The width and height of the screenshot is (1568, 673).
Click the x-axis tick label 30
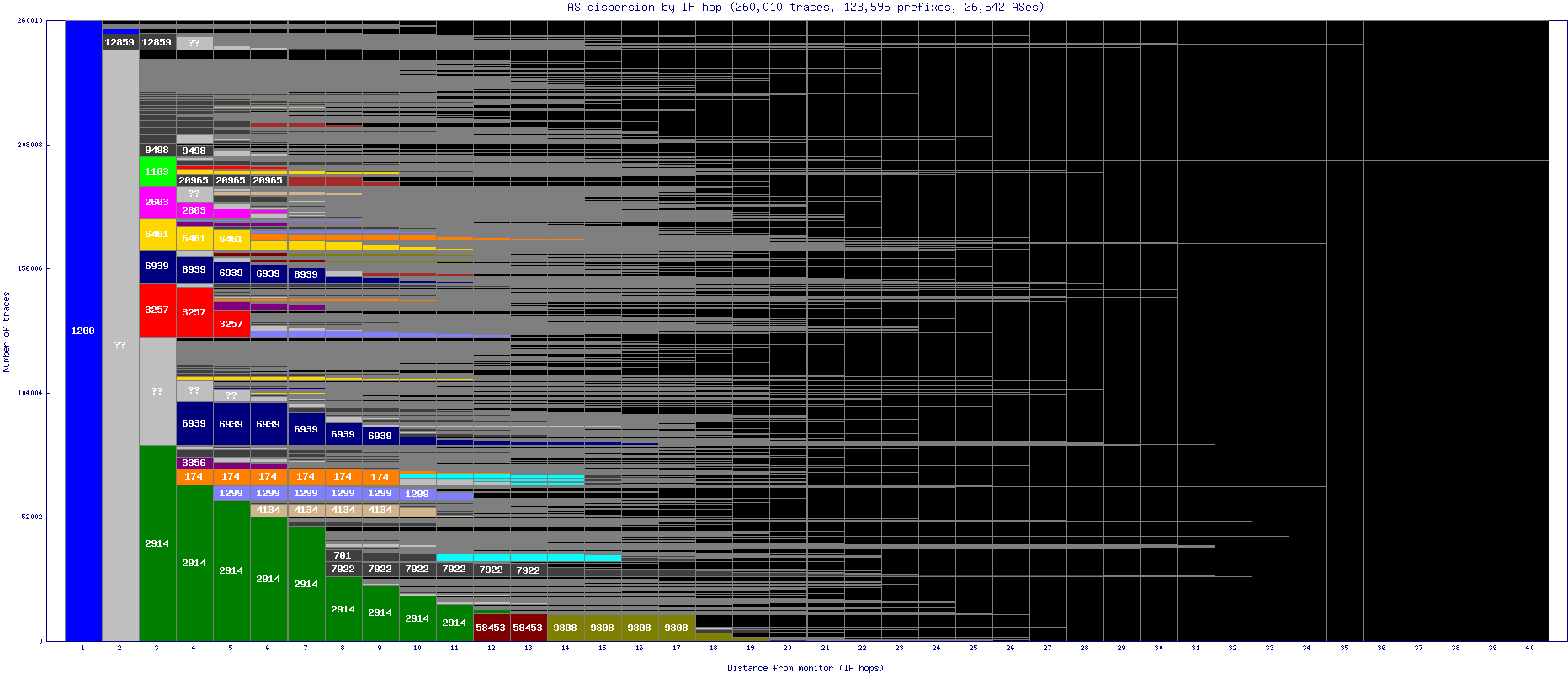click(1158, 648)
